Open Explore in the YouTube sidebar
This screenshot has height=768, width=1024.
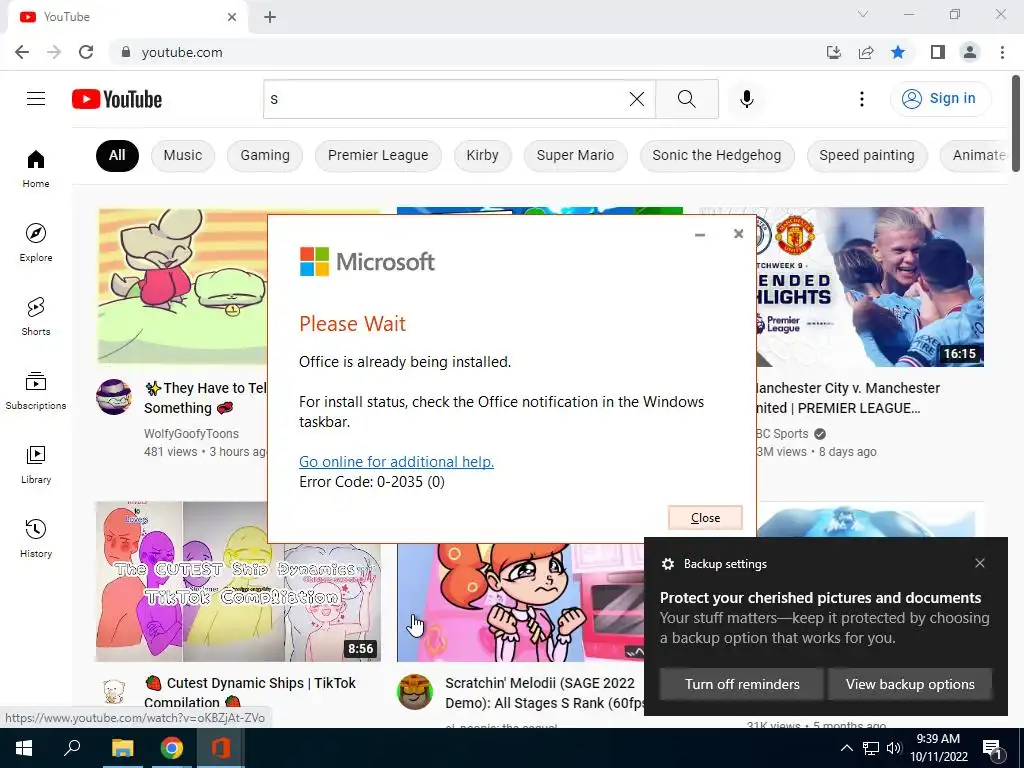[x=36, y=243]
